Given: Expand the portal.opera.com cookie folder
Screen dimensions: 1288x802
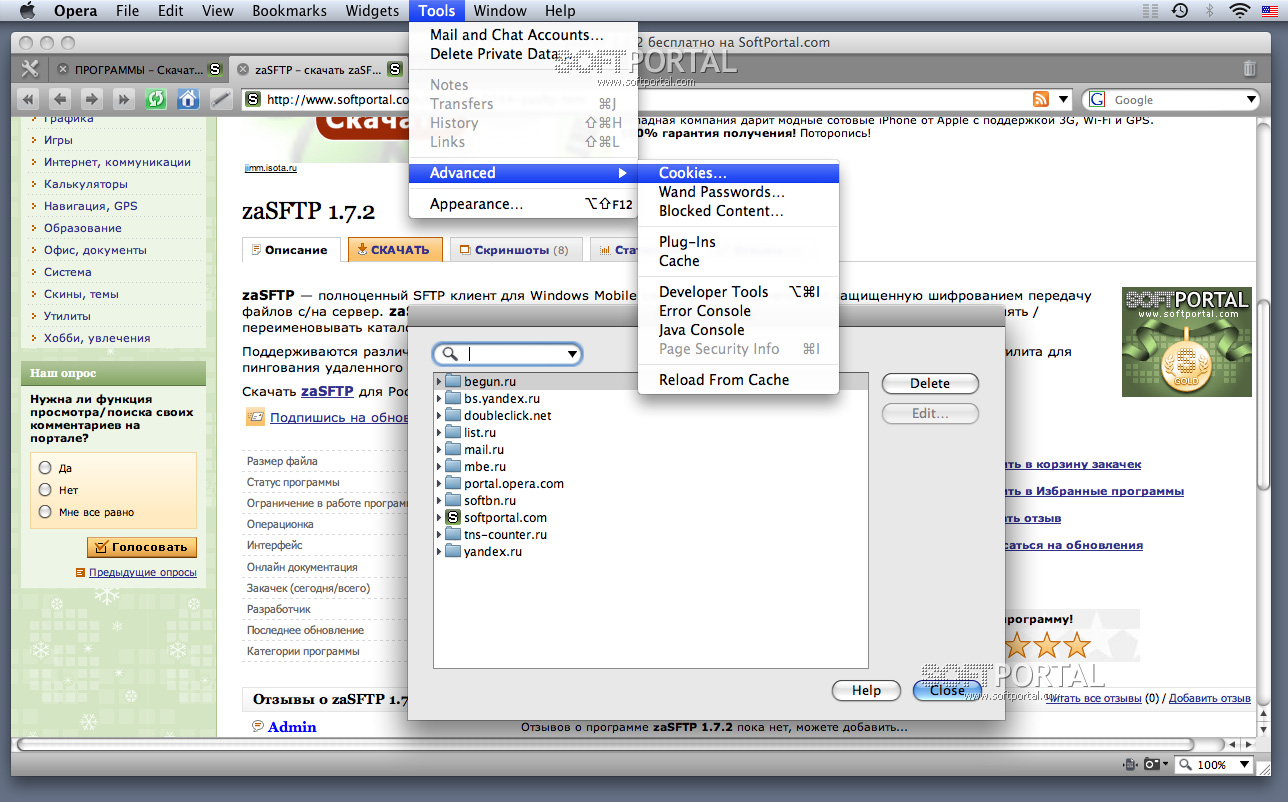Looking at the screenshot, I should click(x=439, y=483).
